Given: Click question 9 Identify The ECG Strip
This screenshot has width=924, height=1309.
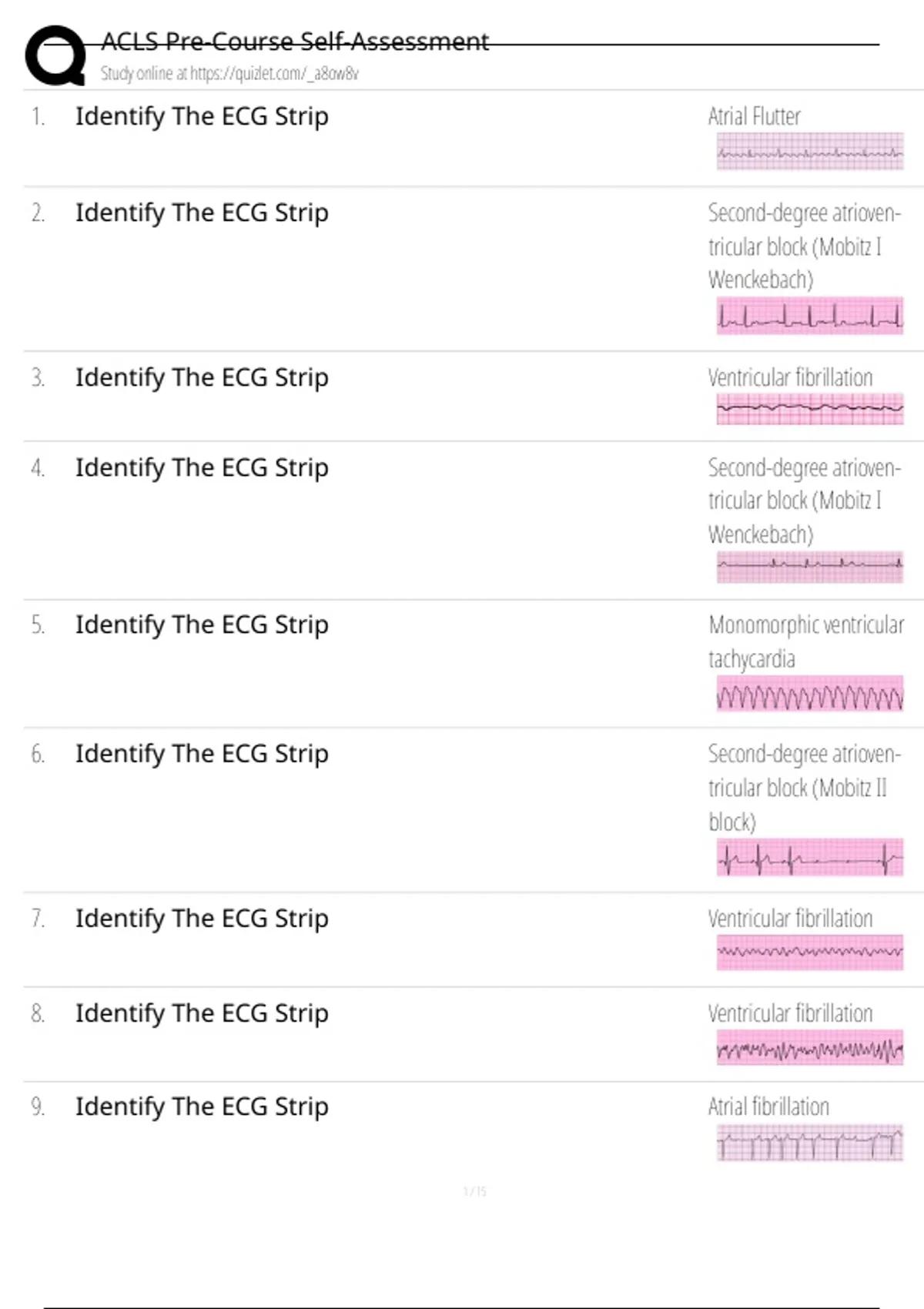Looking at the screenshot, I should click(202, 1107).
